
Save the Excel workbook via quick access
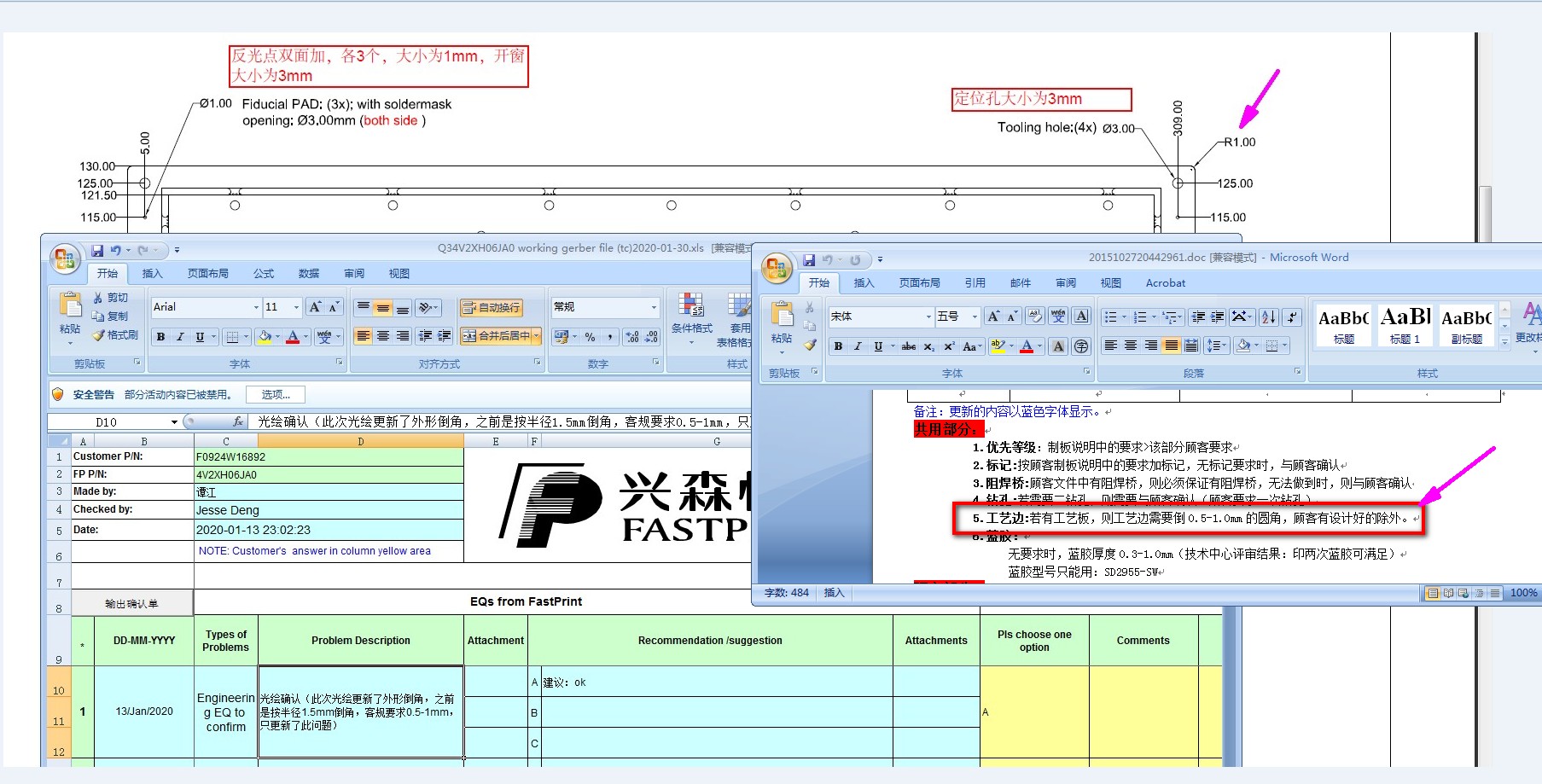point(97,251)
